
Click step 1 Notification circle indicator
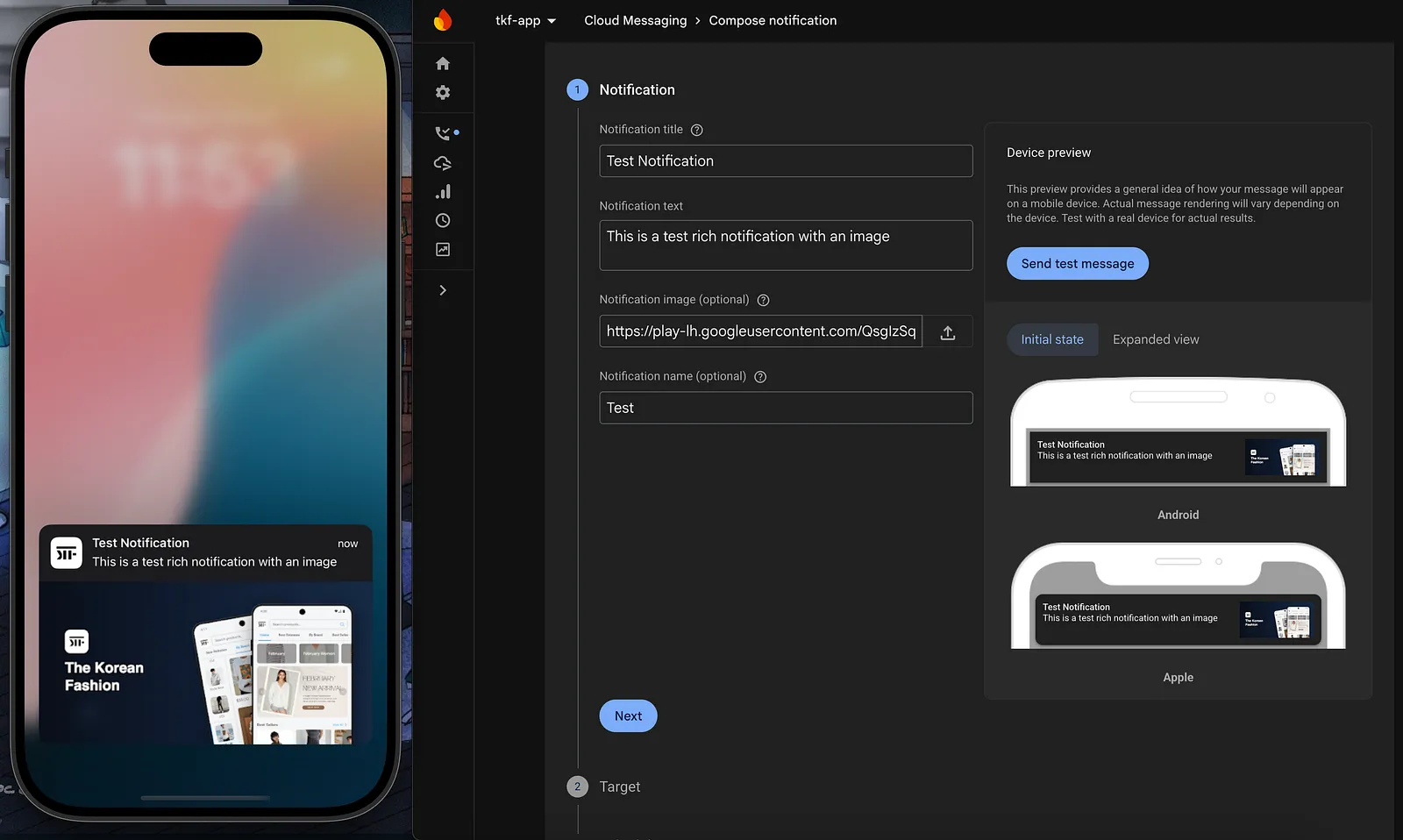pos(577,89)
